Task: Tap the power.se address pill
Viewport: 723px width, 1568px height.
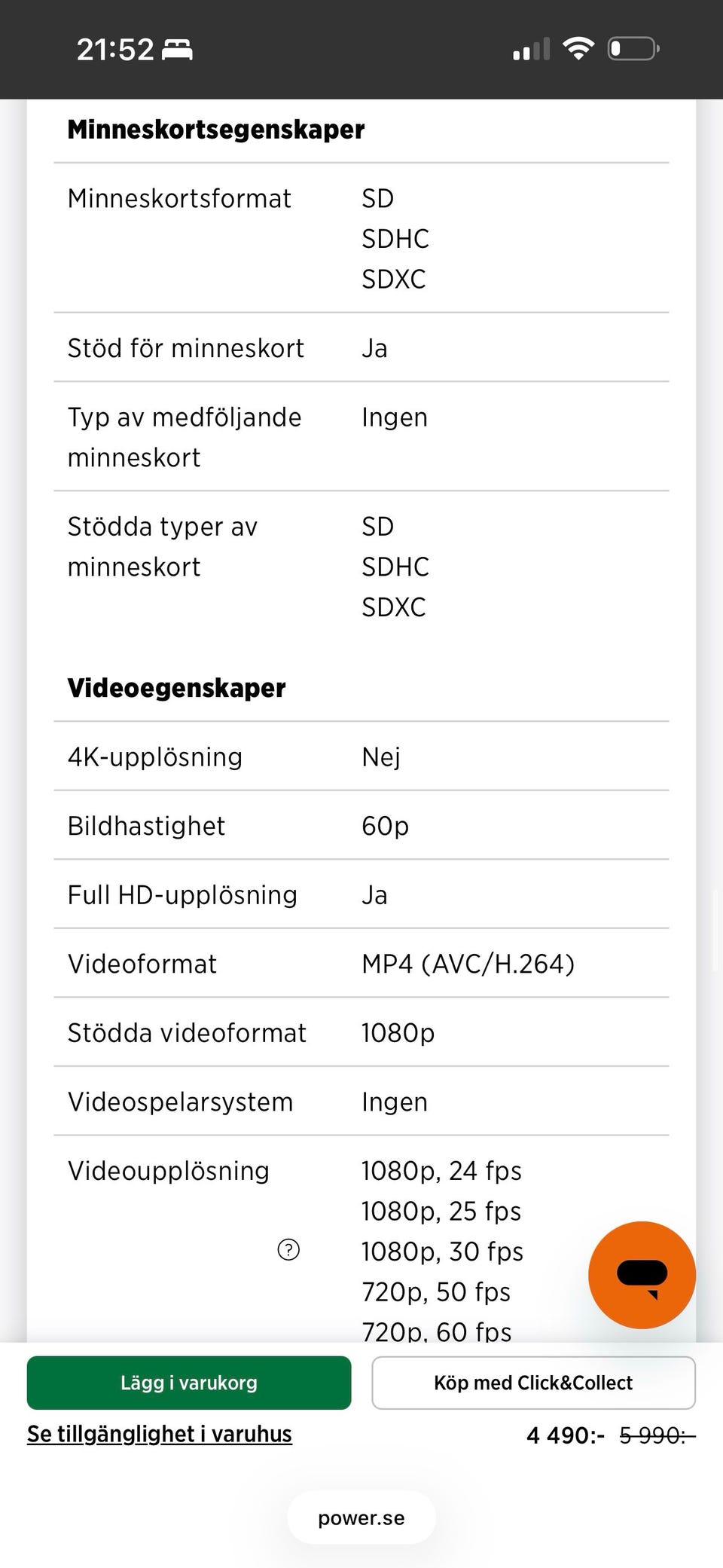Action: coord(361,1518)
